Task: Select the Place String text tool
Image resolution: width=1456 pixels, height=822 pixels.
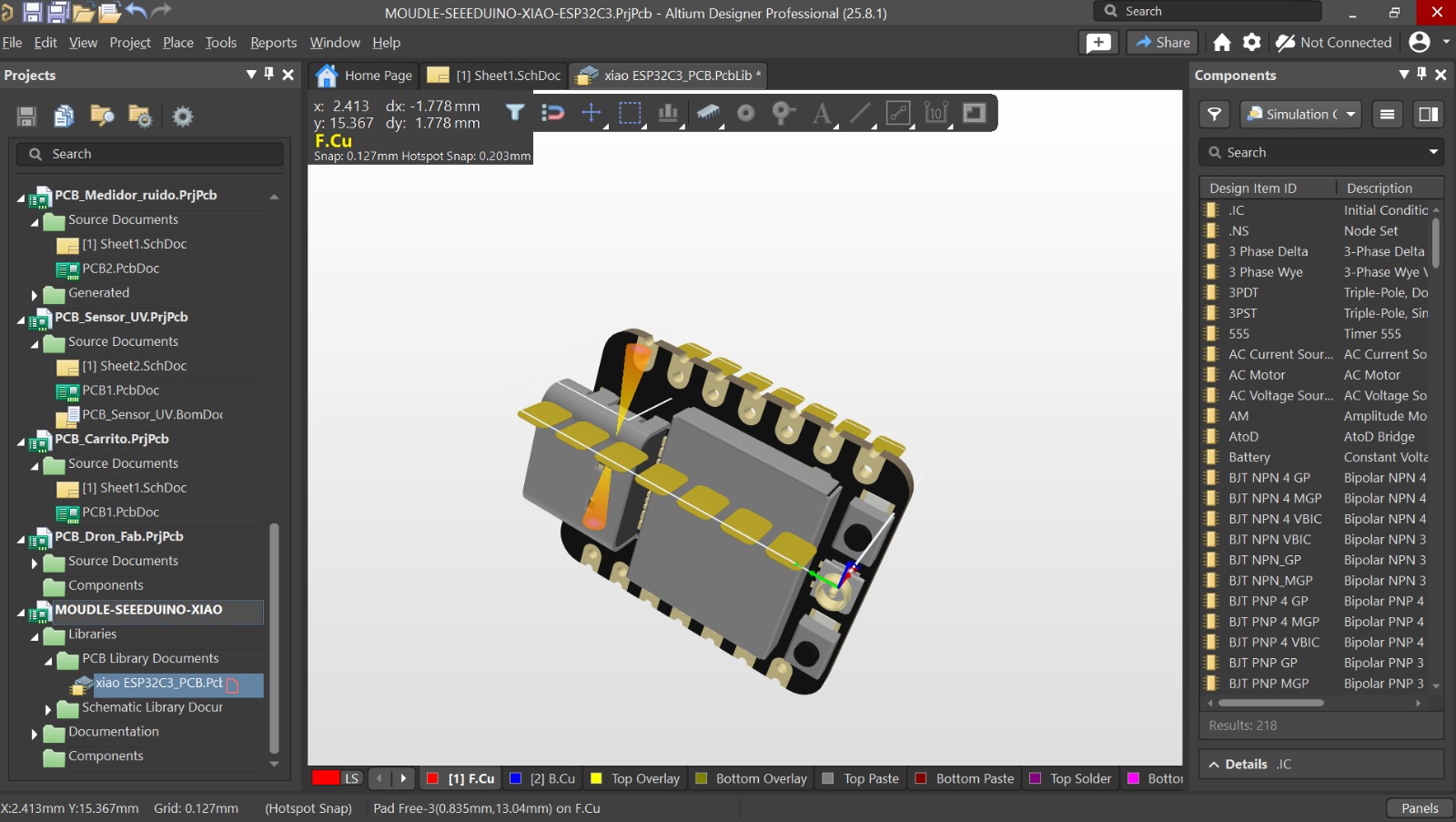Action: click(822, 113)
